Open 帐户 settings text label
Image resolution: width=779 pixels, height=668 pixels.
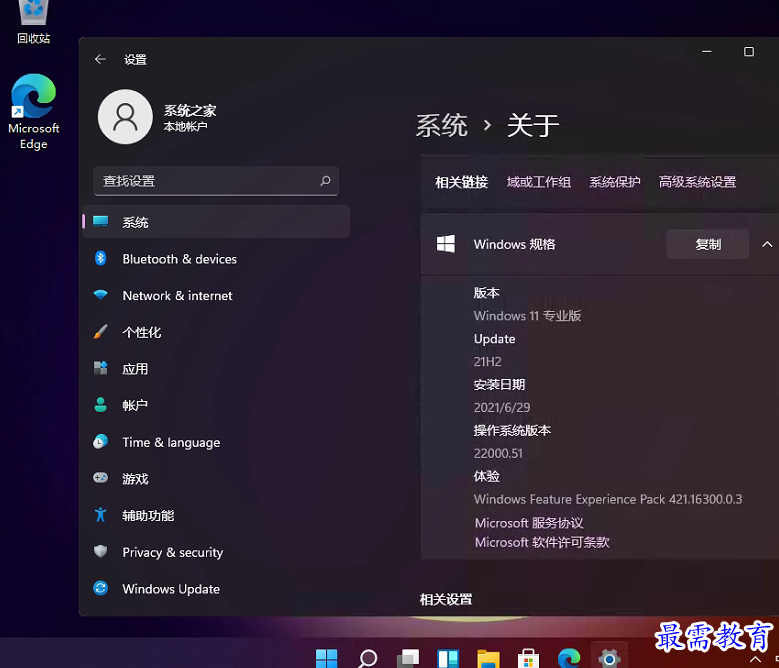pyautogui.click(x=135, y=405)
